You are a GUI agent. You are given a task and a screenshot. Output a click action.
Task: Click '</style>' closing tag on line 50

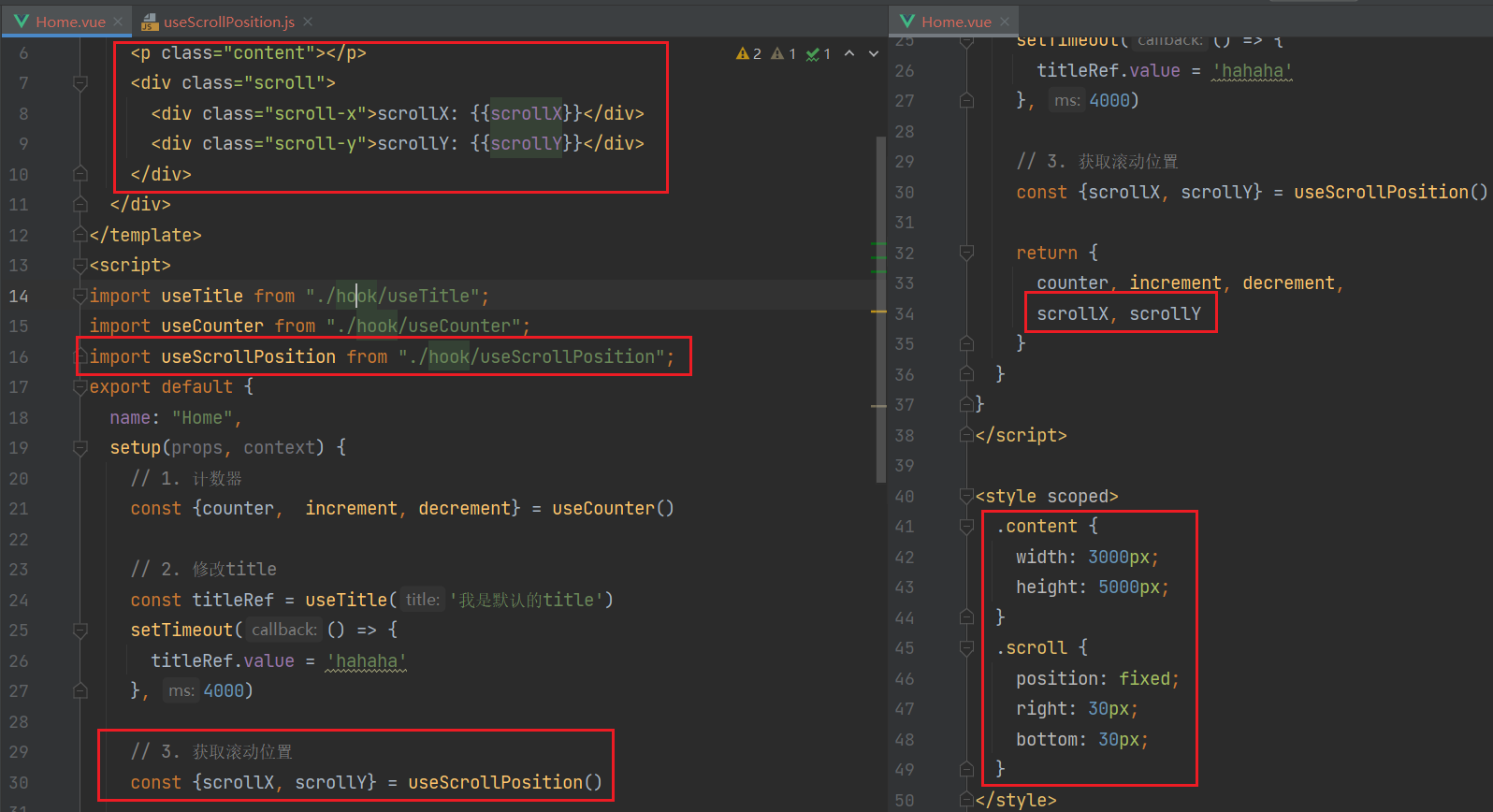point(1015,800)
